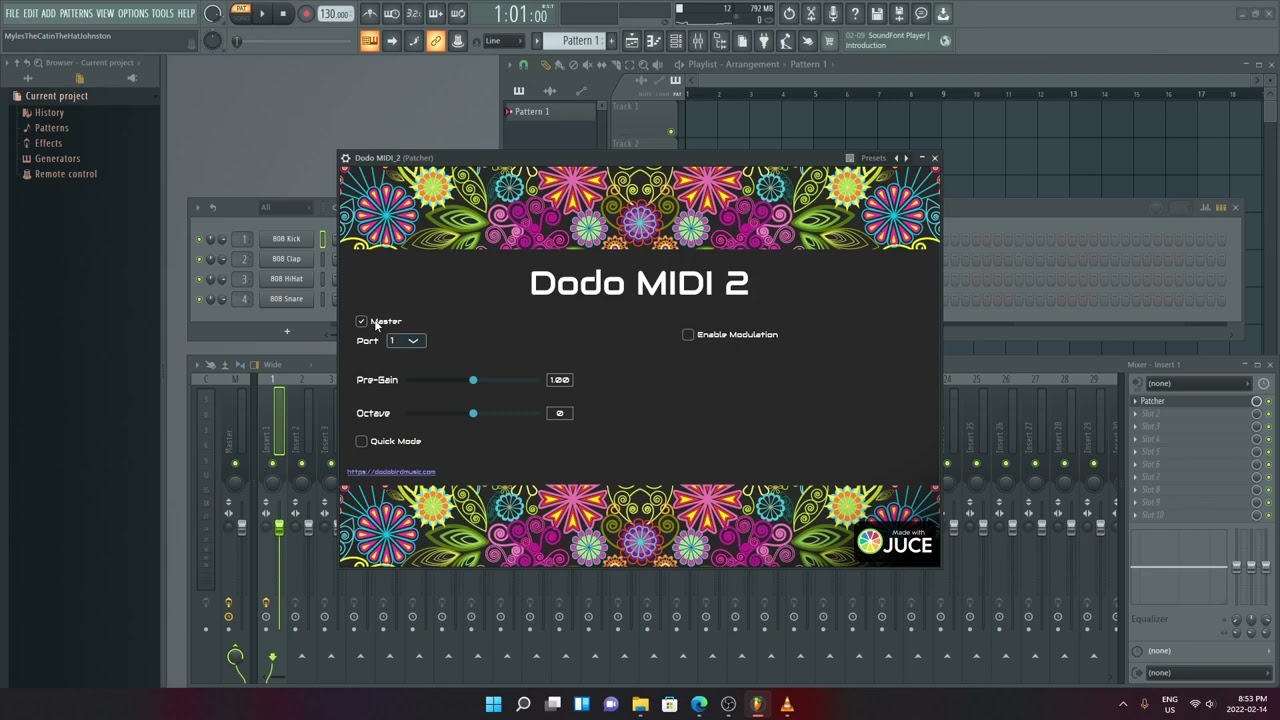This screenshot has height=720, width=1280.
Task: Select Generators in the Browser tree
Action: coord(57,159)
